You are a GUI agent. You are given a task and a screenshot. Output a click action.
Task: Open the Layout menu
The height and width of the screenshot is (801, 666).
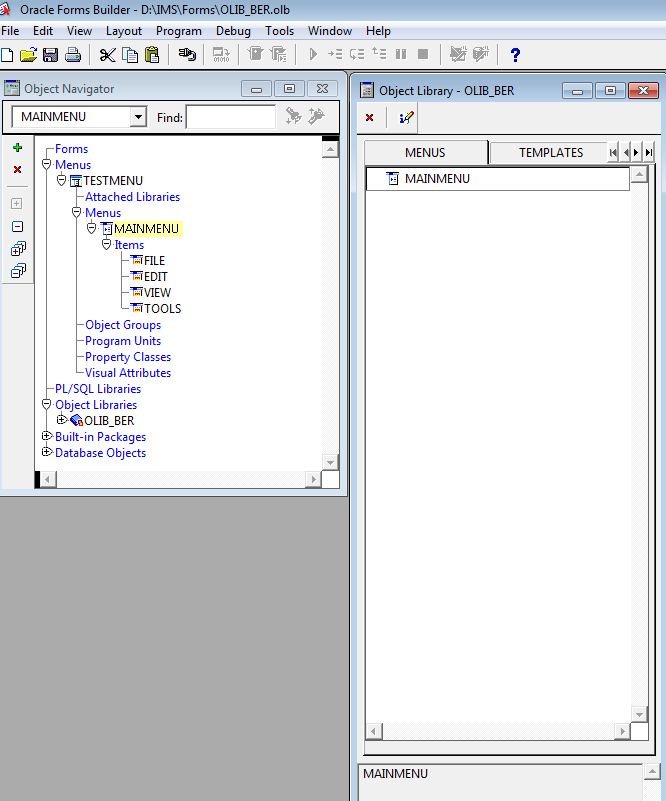[124, 31]
